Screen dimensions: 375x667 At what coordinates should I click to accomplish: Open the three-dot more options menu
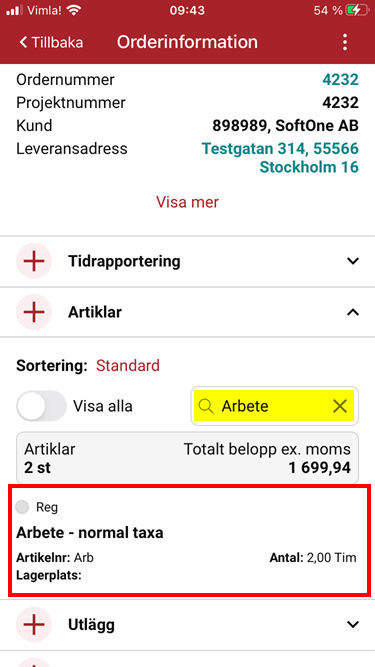pyautogui.click(x=345, y=42)
